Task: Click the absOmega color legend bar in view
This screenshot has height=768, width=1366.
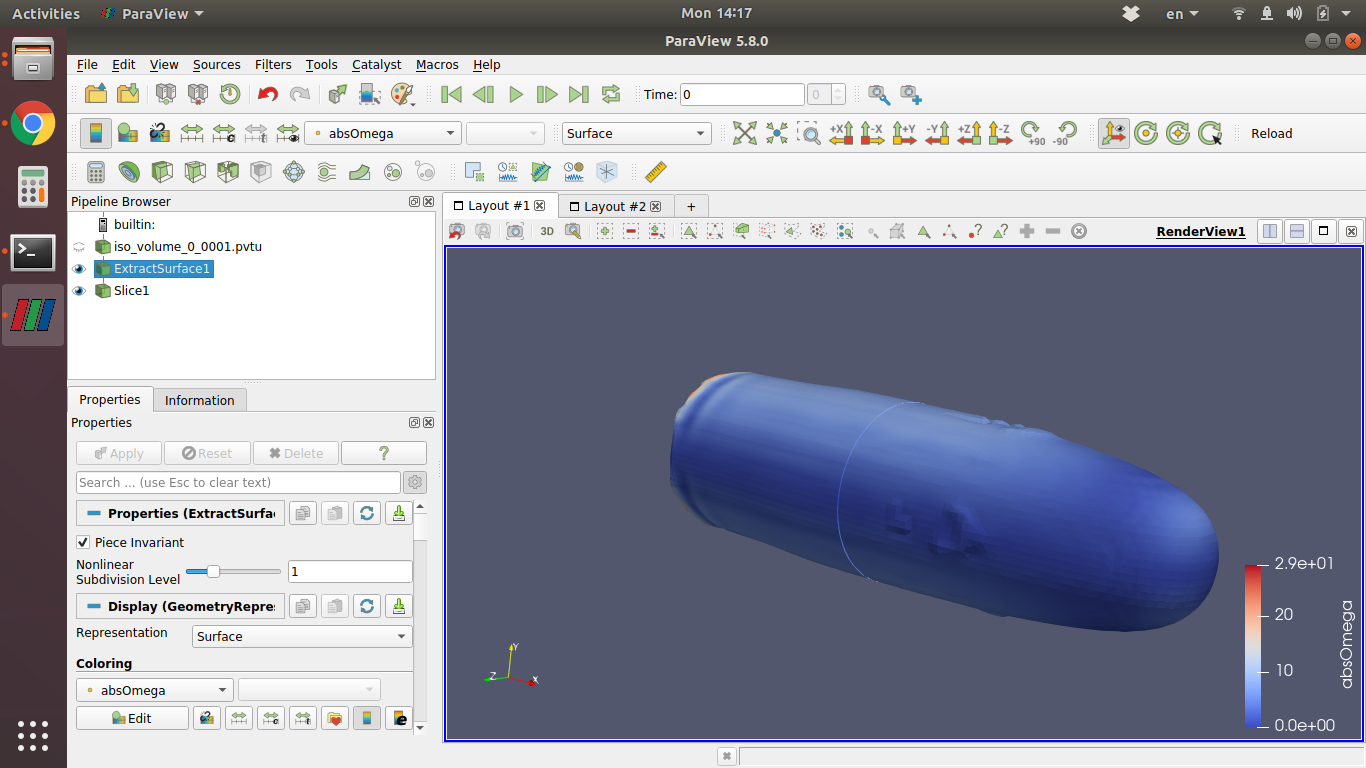Action: [x=1254, y=645]
